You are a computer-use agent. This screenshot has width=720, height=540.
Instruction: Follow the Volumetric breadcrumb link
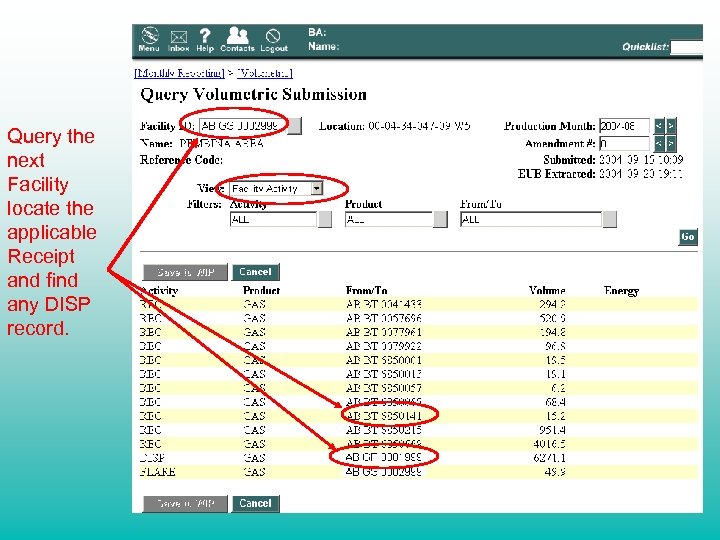(x=264, y=73)
